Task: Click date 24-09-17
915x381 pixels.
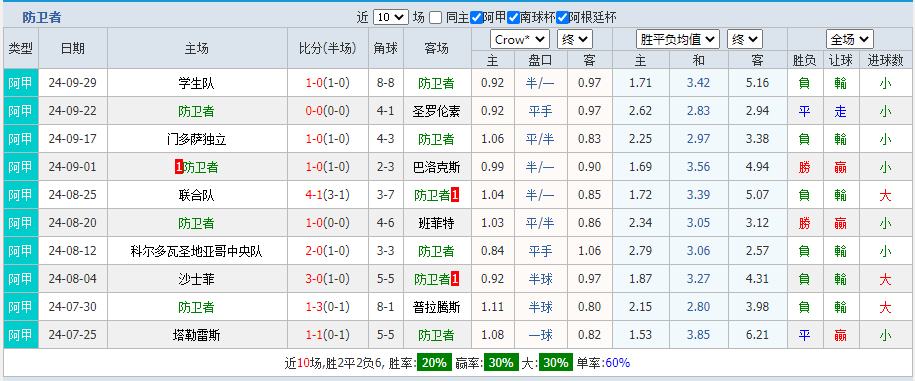Action: pyautogui.click(x=73, y=139)
